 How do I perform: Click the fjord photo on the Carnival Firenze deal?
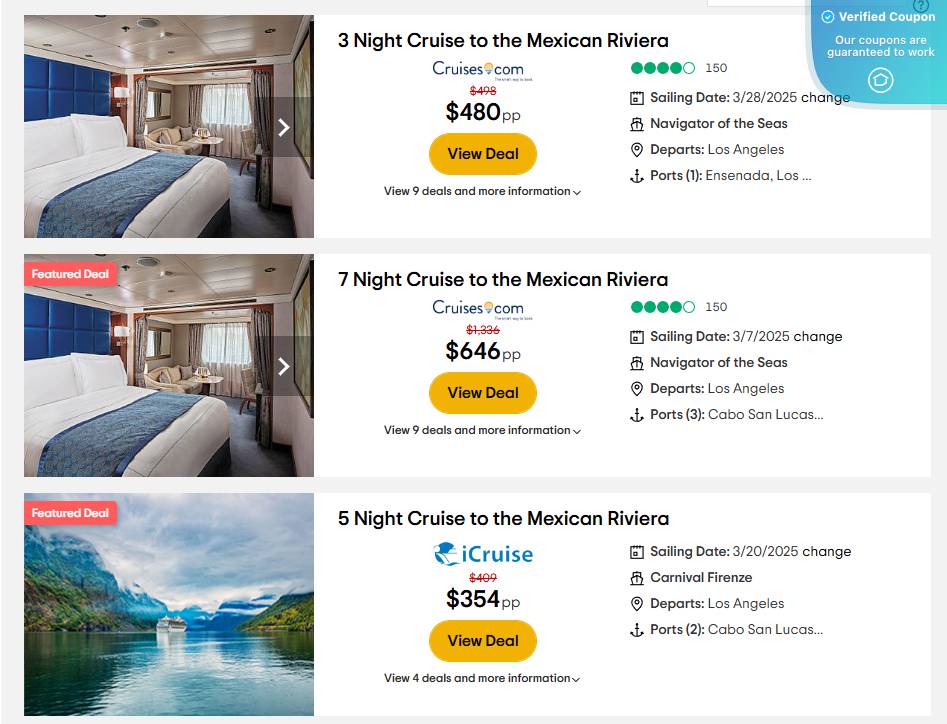pyautogui.click(x=167, y=604)
